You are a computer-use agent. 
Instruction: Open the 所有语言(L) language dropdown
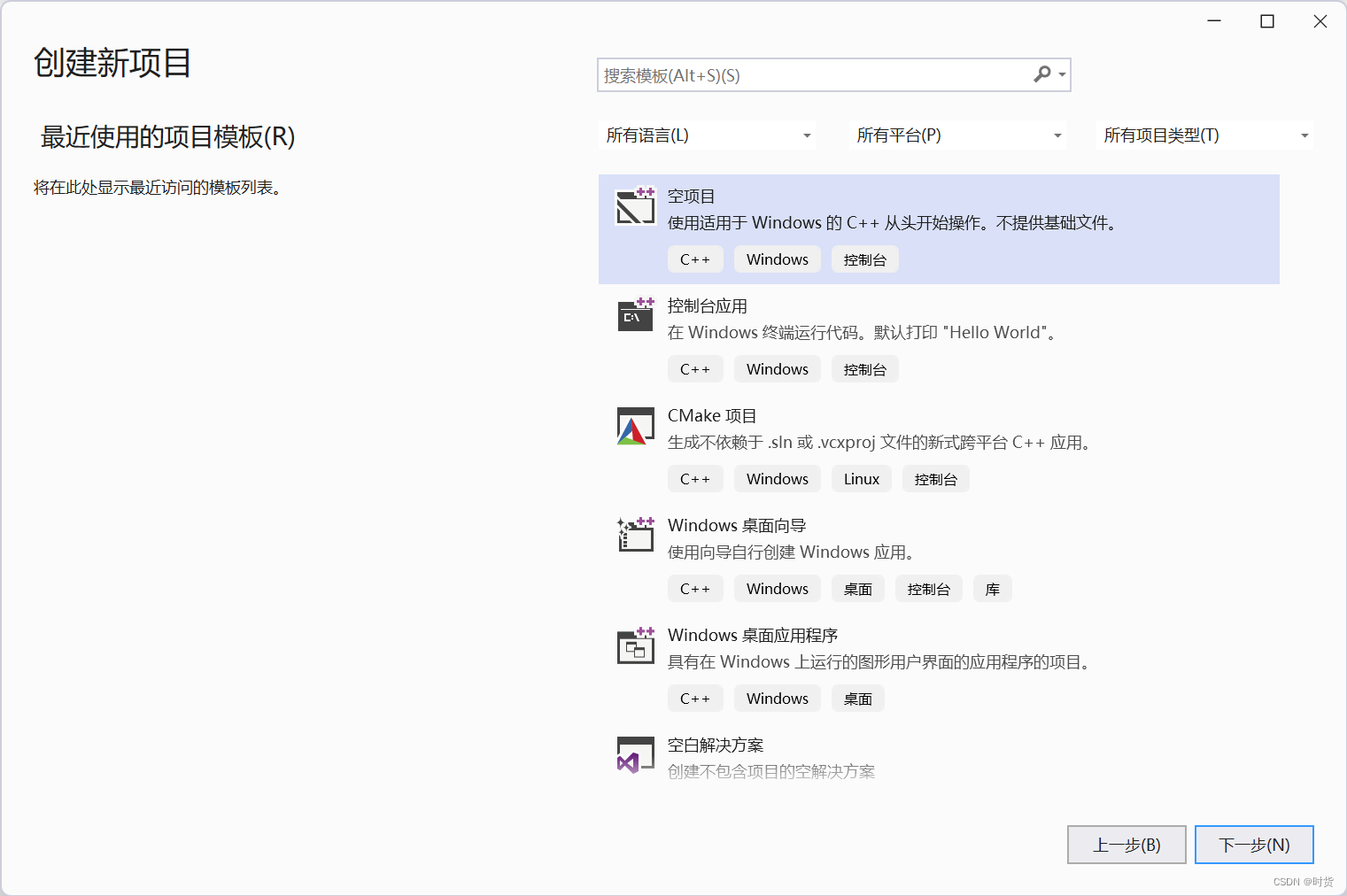point(708,135)
